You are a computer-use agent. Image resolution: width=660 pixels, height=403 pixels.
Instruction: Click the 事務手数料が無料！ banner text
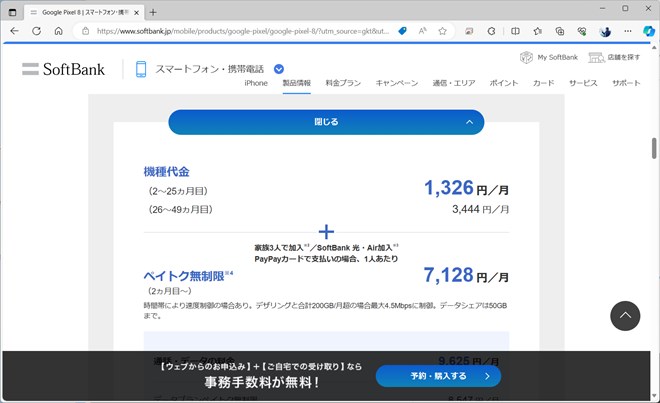262,382
